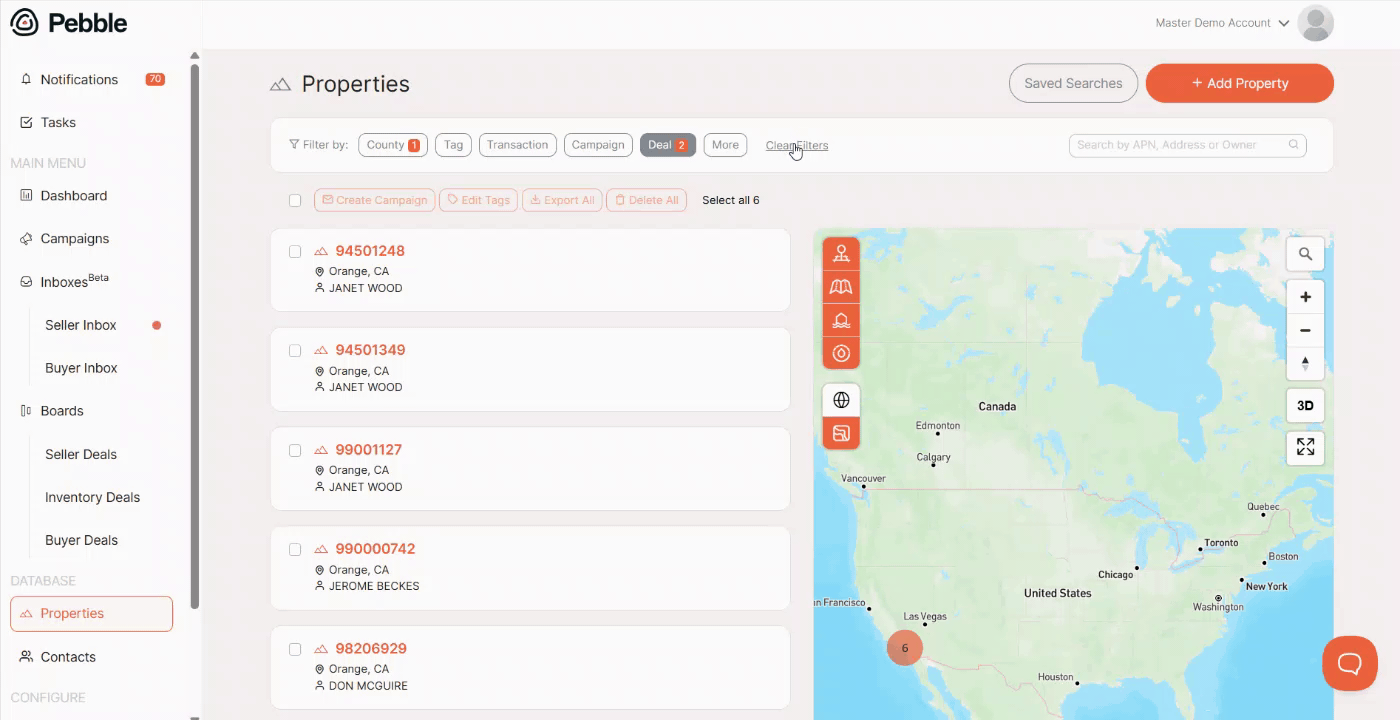Click the Export All button
The image size is (1400, 720).
(x=562, y=200)
